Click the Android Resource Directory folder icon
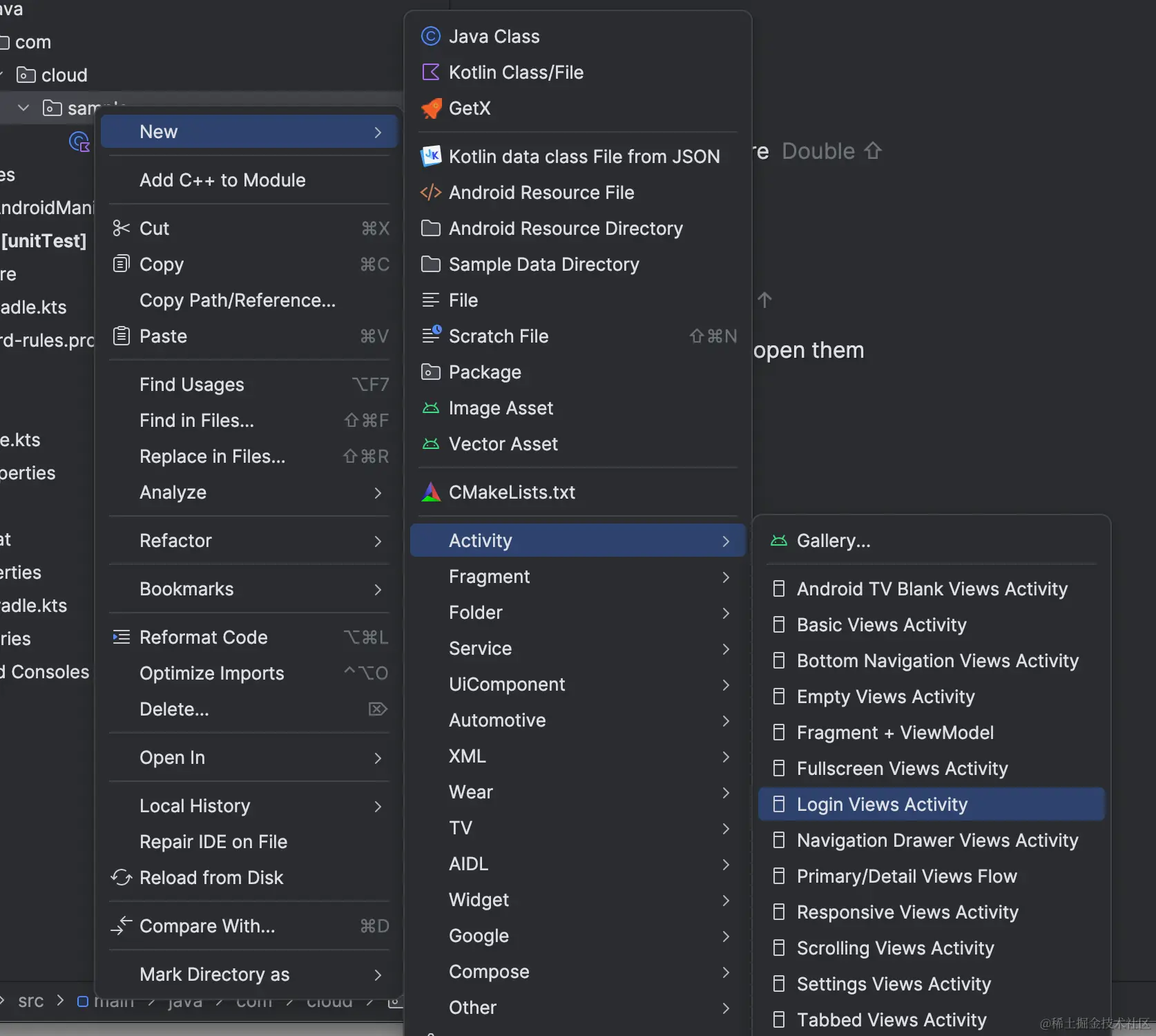This screenshot has width=1156, height=1036. point(431,228)
